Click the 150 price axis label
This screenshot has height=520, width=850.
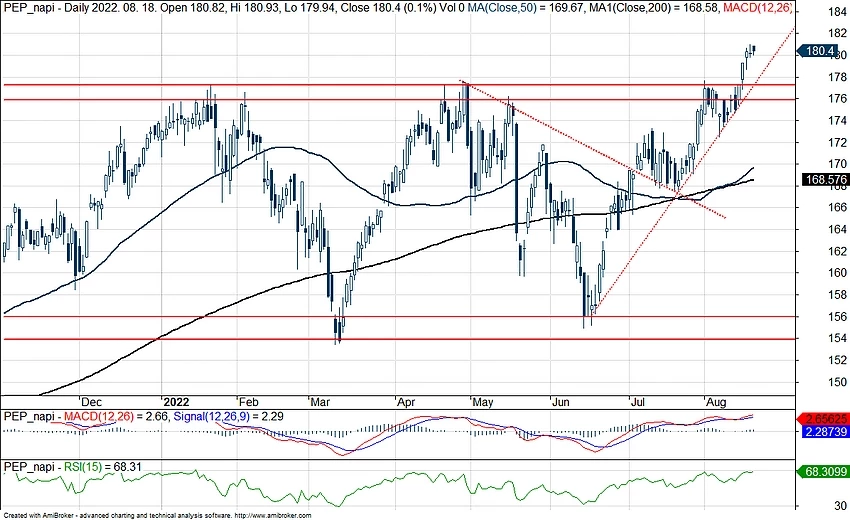click(838, 382)
